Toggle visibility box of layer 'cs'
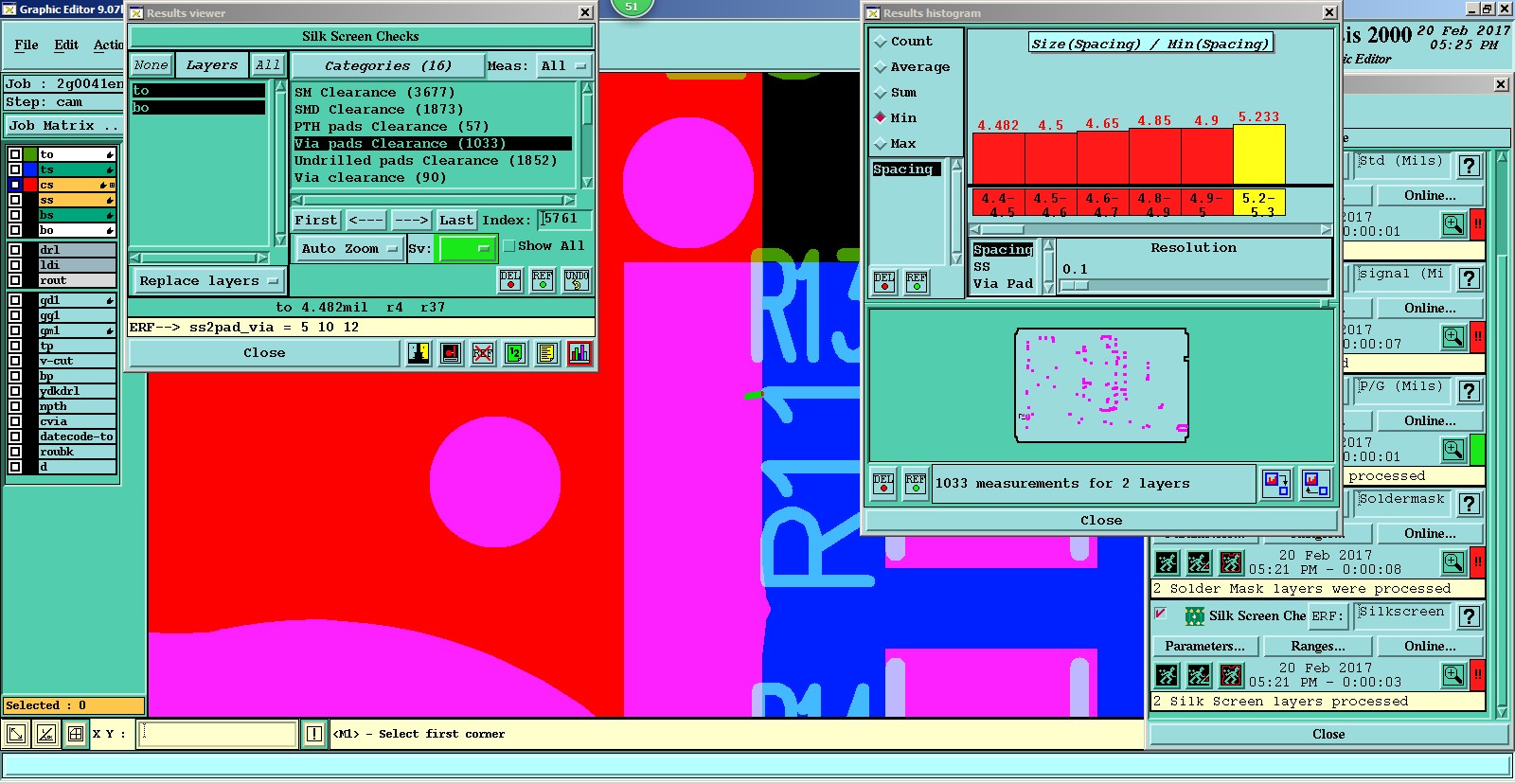Viewport: 1515px width, 784px height. coord(15,185)
